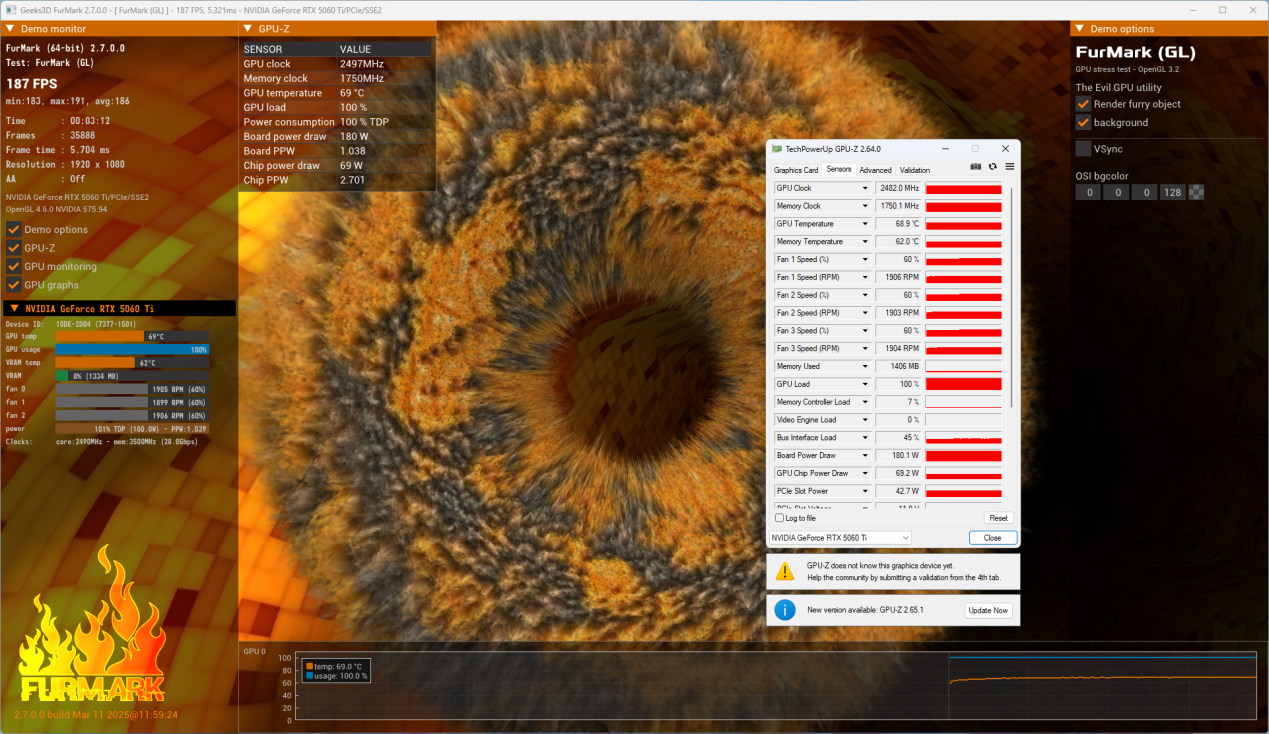
Task: Click the Update Now button
Action: (987, 610)
